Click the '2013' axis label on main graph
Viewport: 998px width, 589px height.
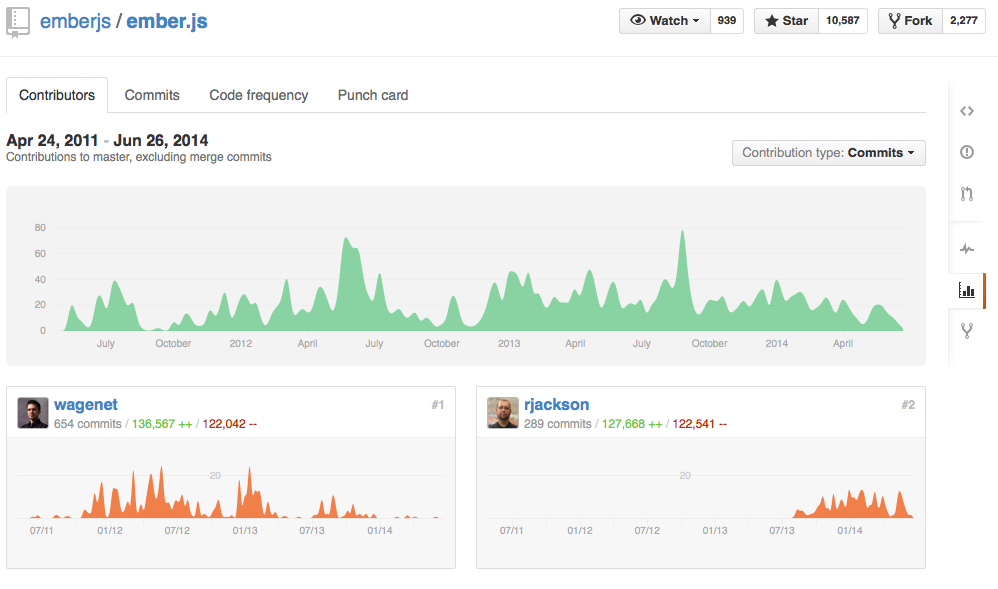(x=509, y=343)
